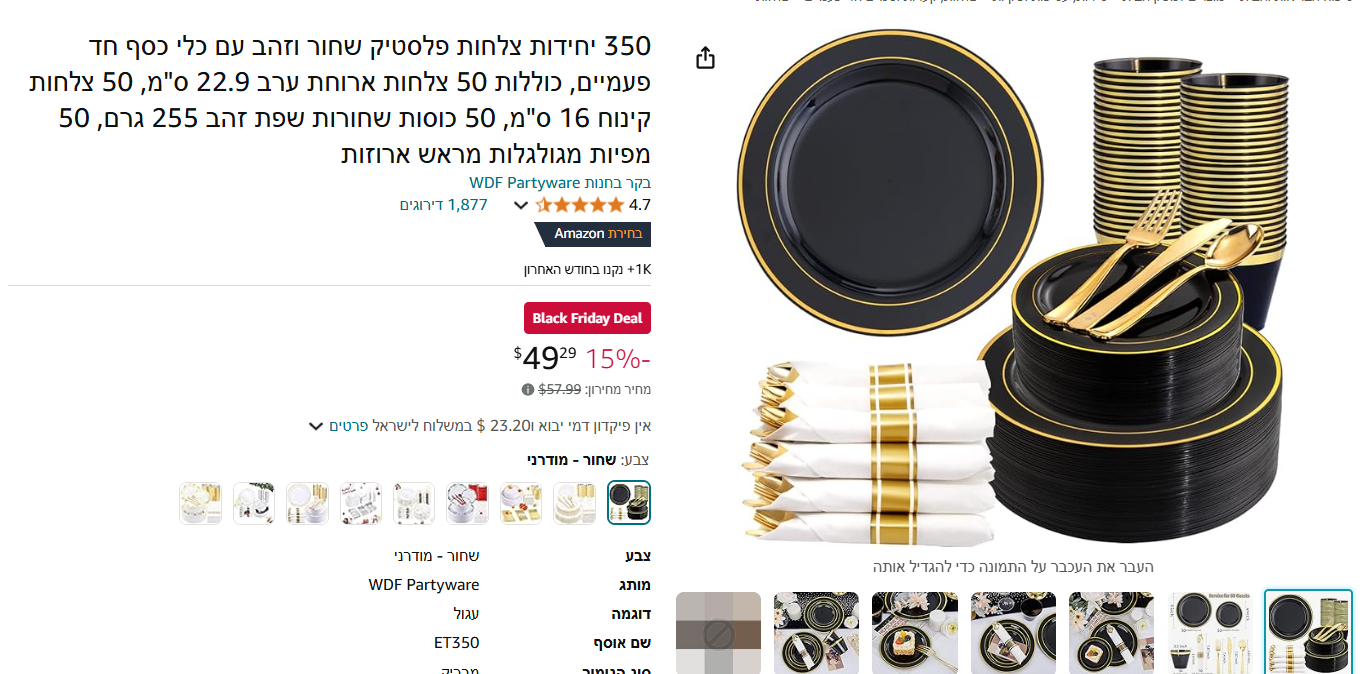This screenshot has height=674, width=1371.
Task: Open the shipping details link to Israel
Action: coord(349,426)
